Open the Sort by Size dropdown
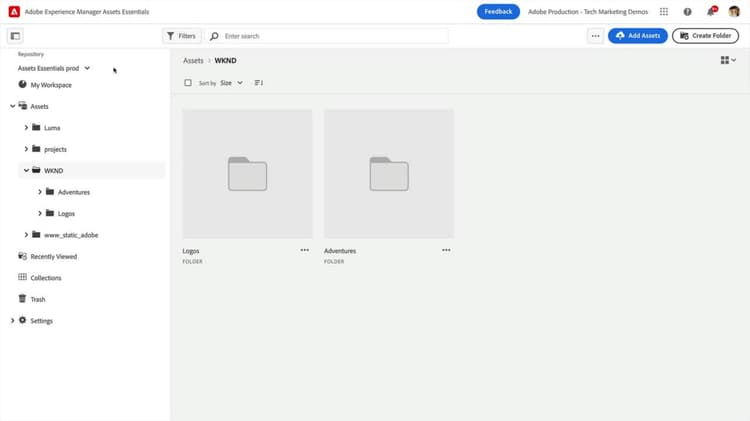The image size is (750, 421). [x=231, y=83]
